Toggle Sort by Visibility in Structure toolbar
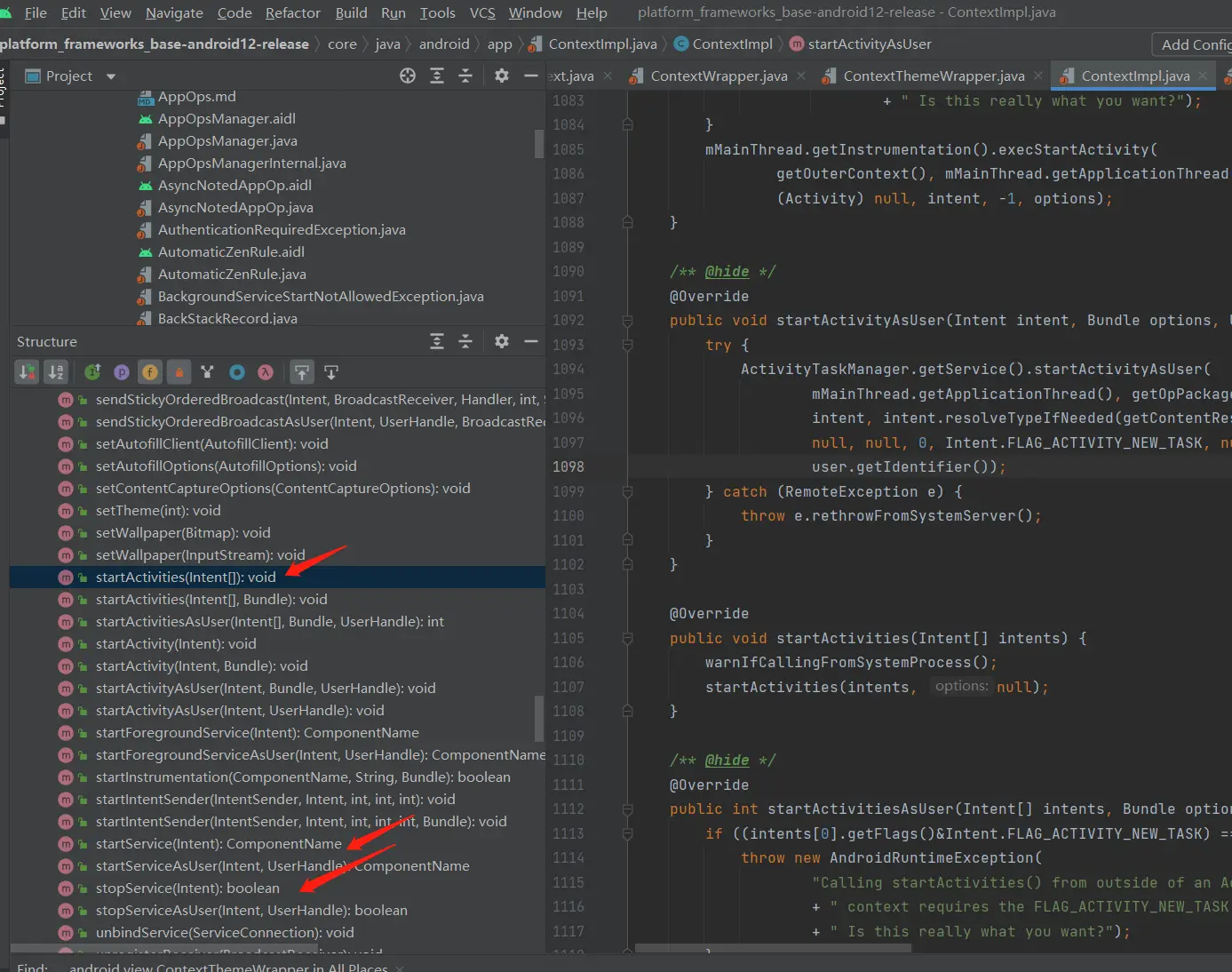The image size is (1232, 972). pyautogui.click(x=28, y=372)
